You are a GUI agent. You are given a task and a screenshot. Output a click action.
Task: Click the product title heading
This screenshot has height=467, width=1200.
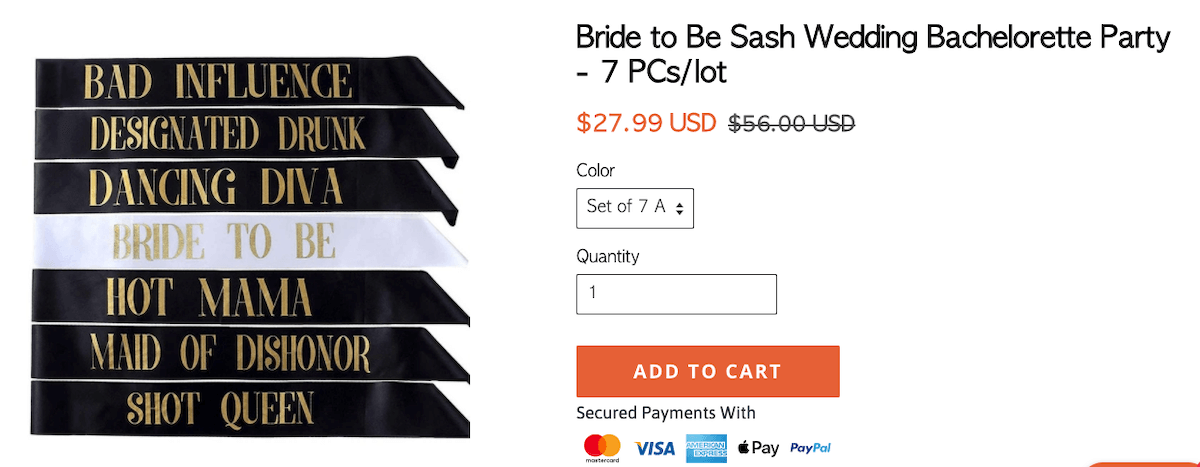click(872, 54)
